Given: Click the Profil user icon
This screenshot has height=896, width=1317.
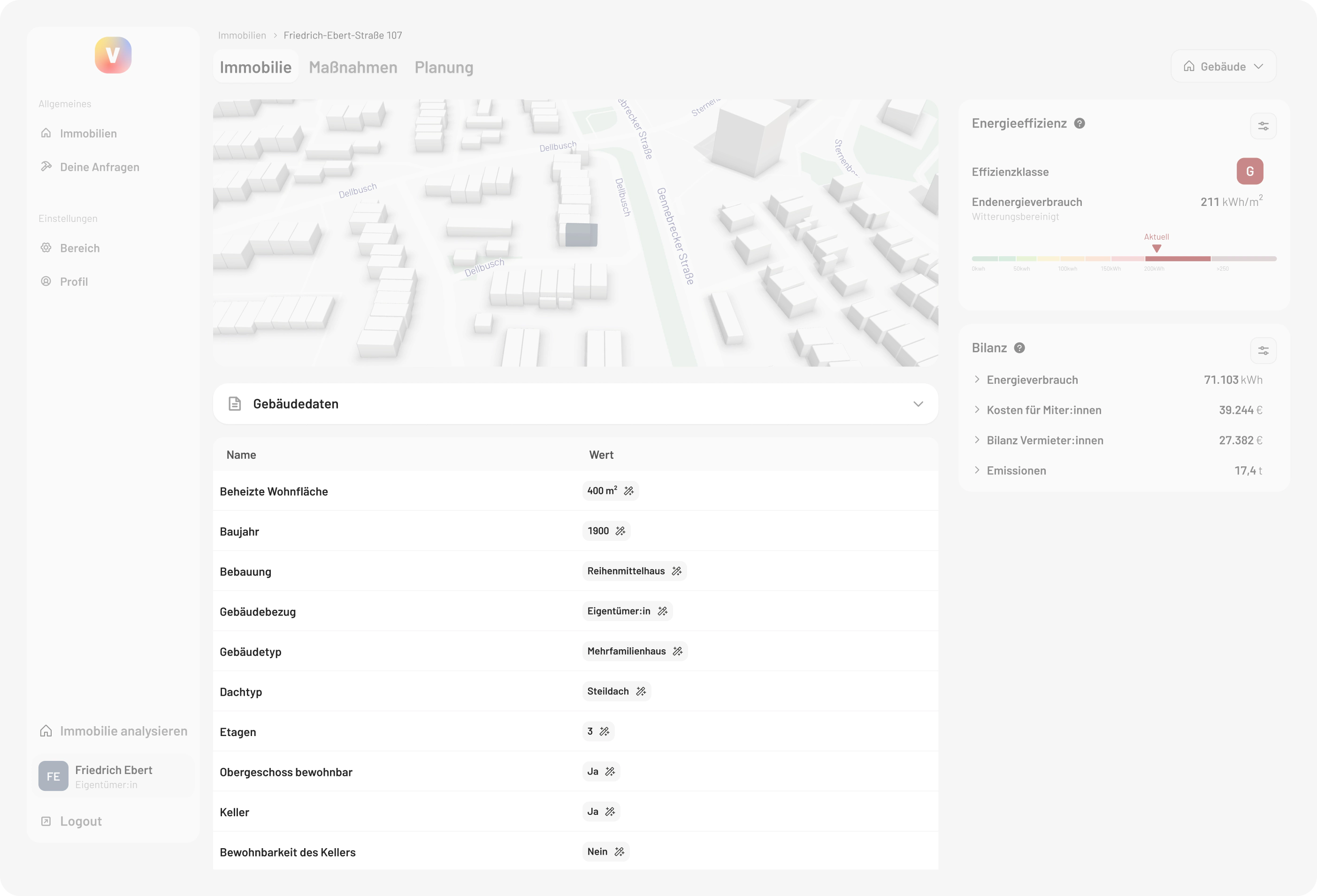Looking at the screenshot, I should point(46,281).
